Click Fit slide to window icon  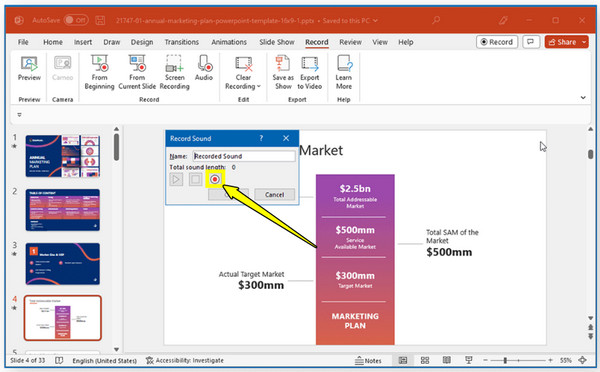click(x=582, y=360)
